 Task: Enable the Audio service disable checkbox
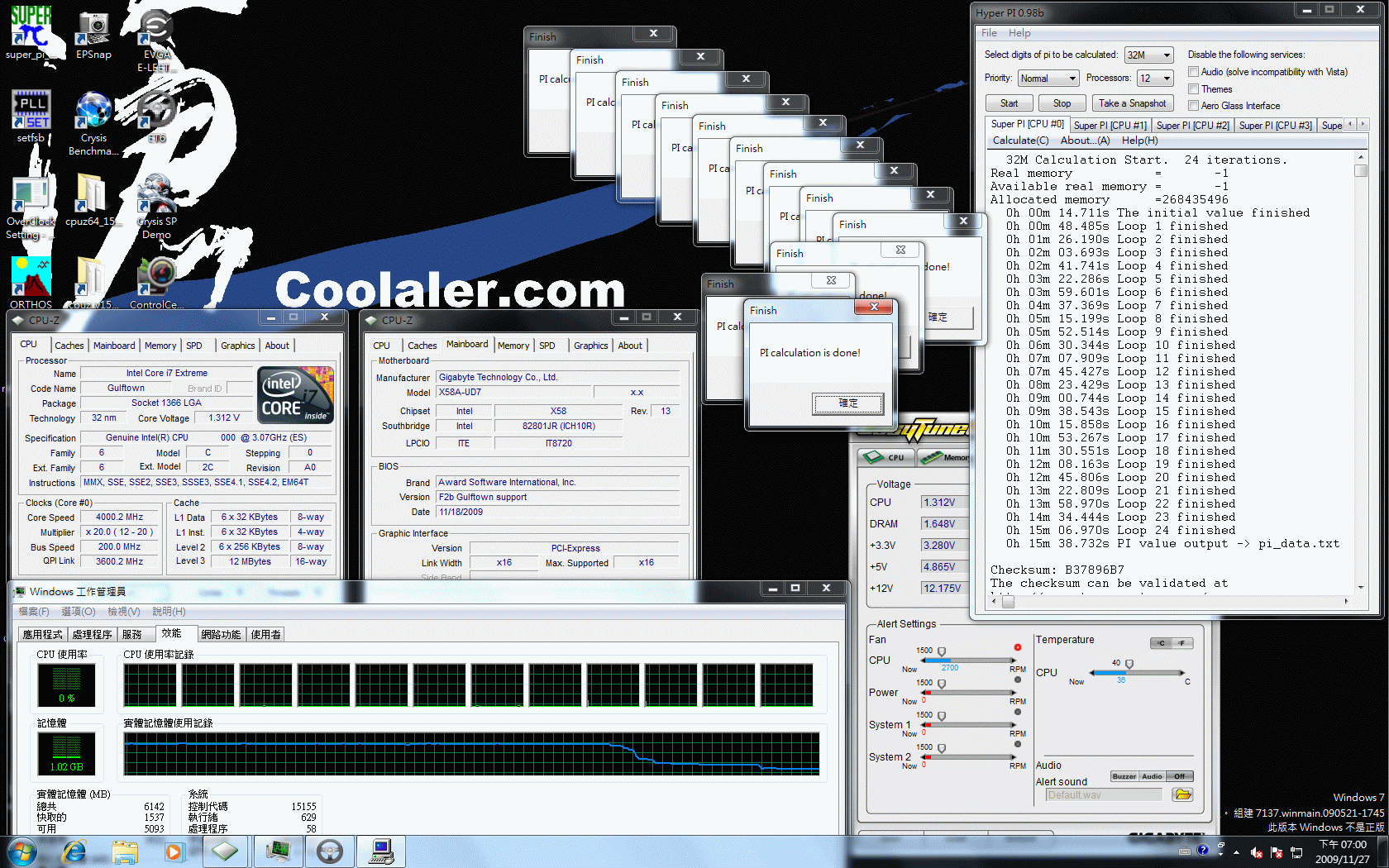point(1193,72)
